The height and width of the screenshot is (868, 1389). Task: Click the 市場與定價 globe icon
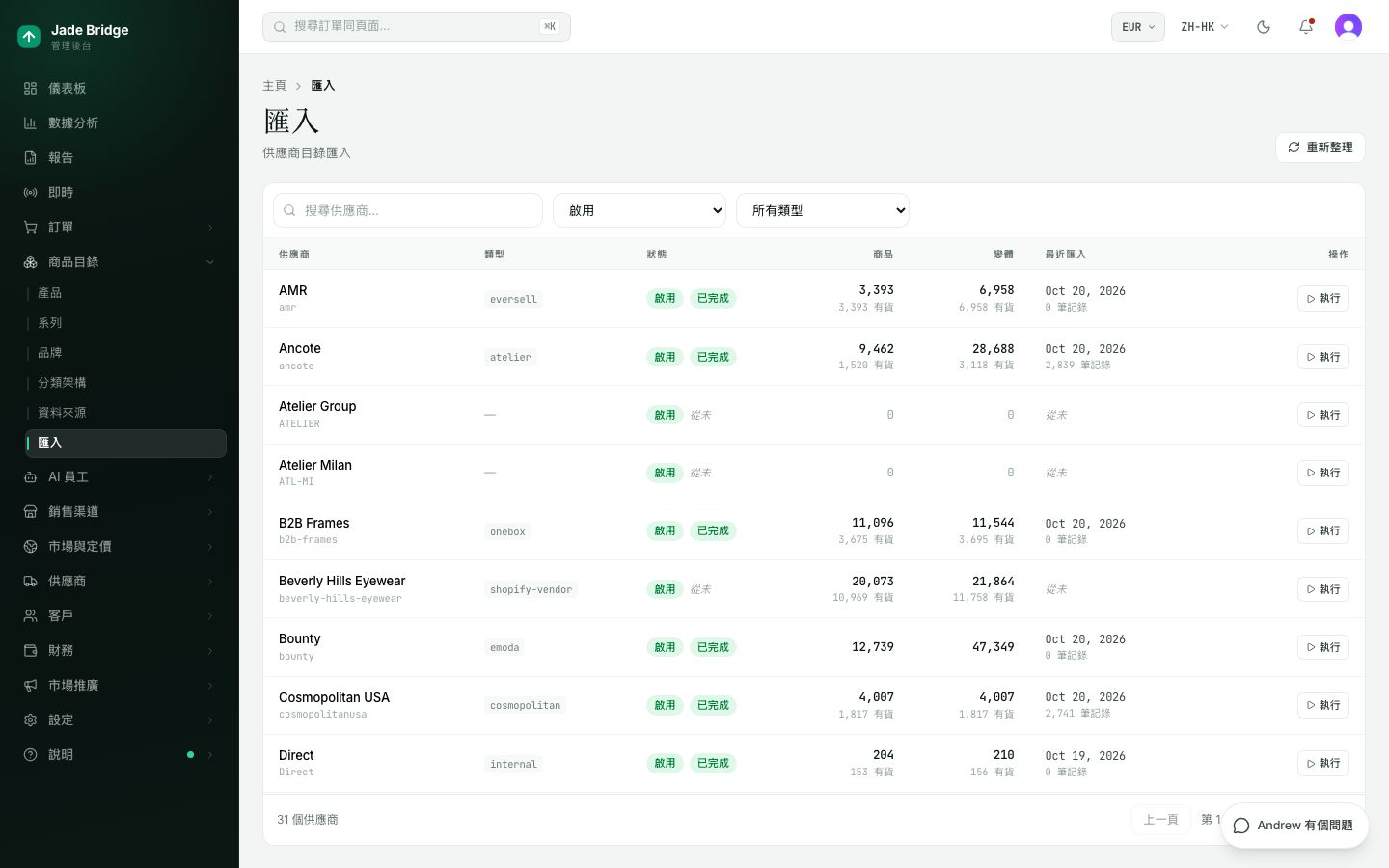pos(30,546)
